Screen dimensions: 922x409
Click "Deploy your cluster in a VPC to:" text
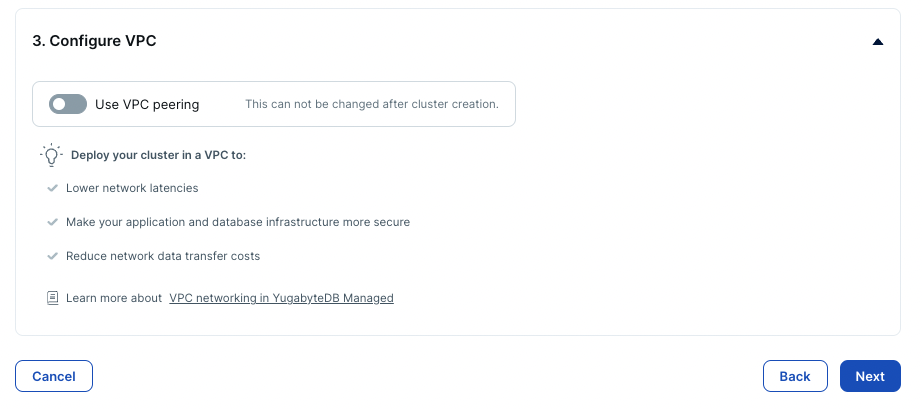158,156
